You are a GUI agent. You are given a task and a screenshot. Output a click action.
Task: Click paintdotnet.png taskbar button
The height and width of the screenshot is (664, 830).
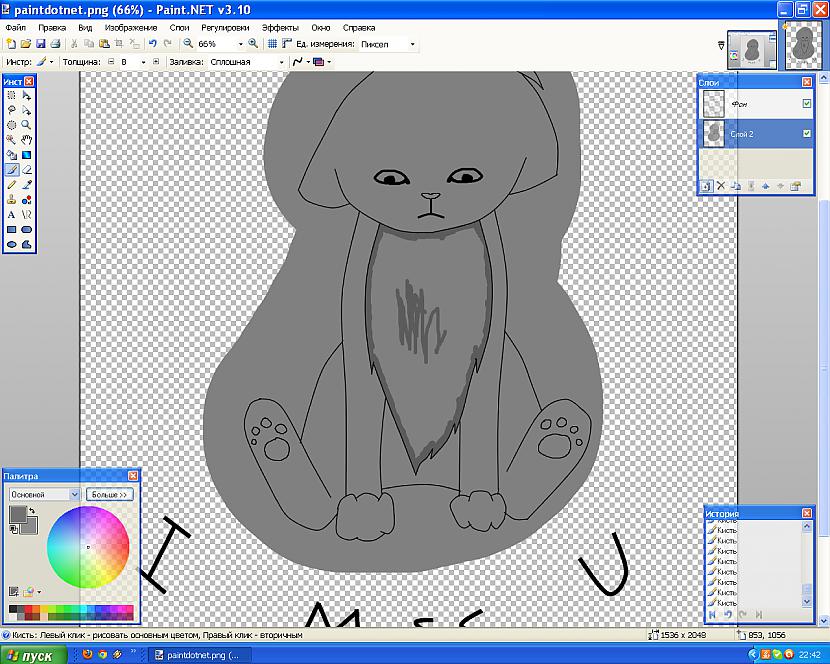coord(197,655)
